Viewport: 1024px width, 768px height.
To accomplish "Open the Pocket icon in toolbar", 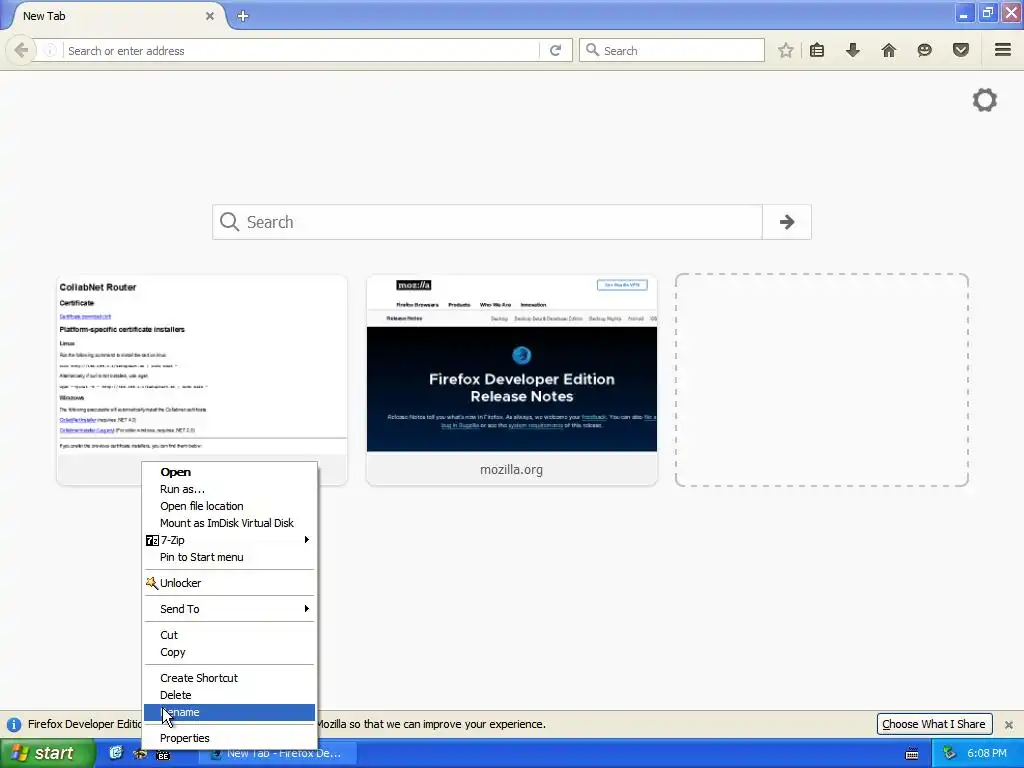I will click(961, 50).
